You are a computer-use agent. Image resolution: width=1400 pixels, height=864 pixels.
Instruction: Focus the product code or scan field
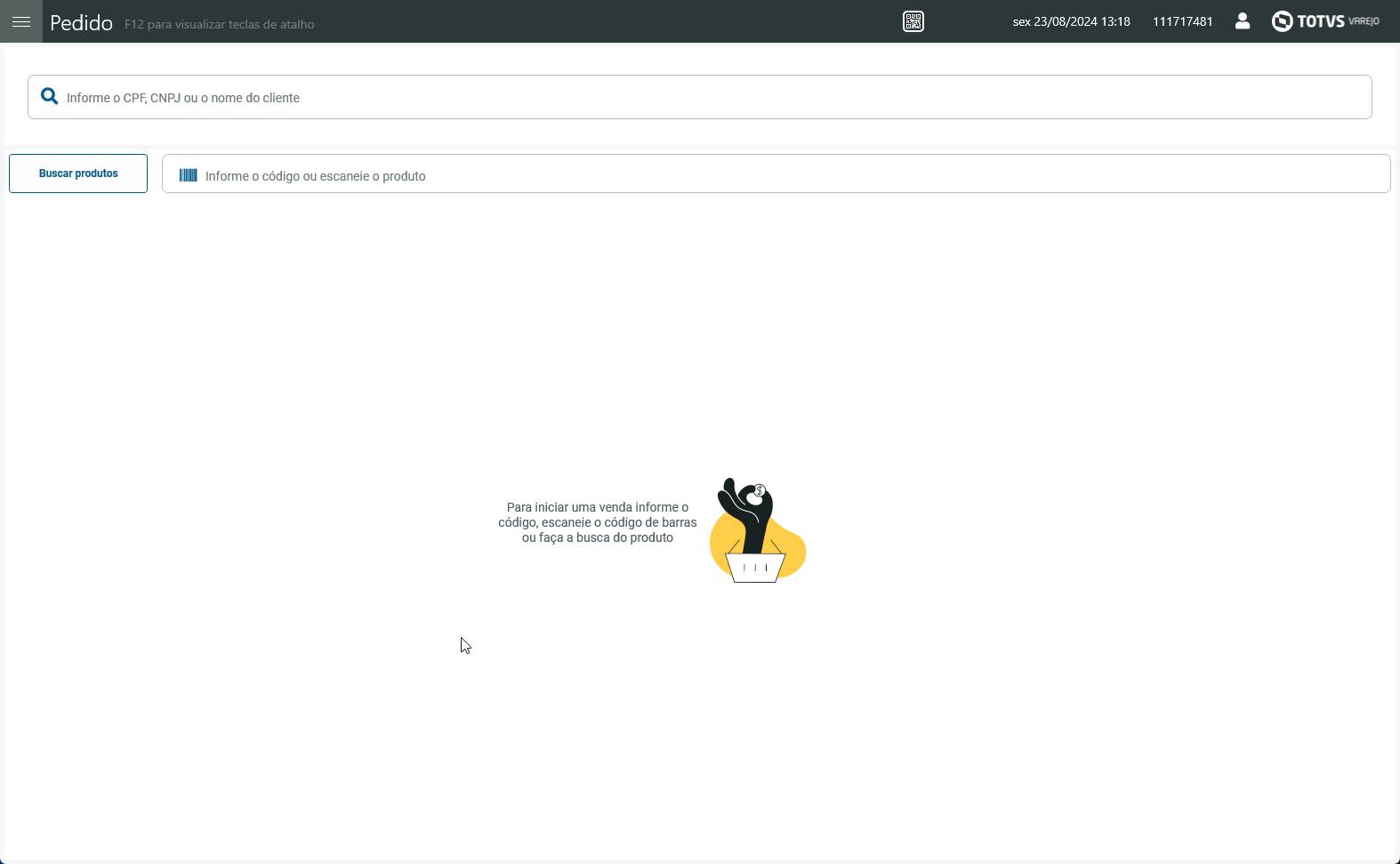pyautogui.click(x=776, y=174)
